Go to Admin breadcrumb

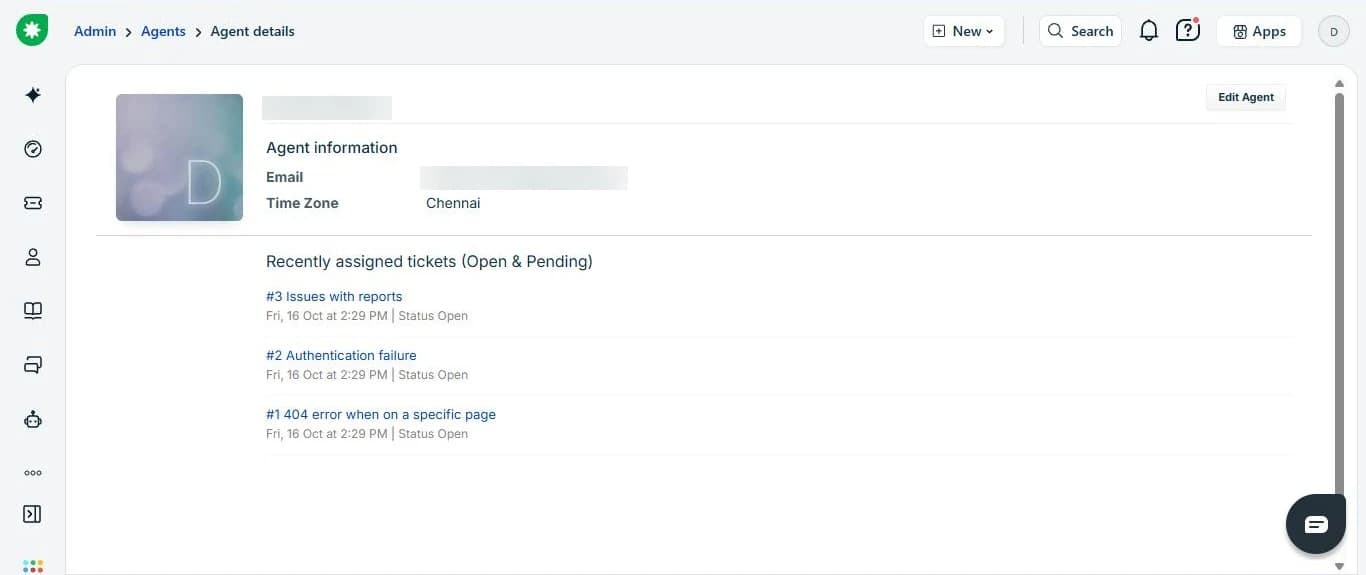(95, 31)
